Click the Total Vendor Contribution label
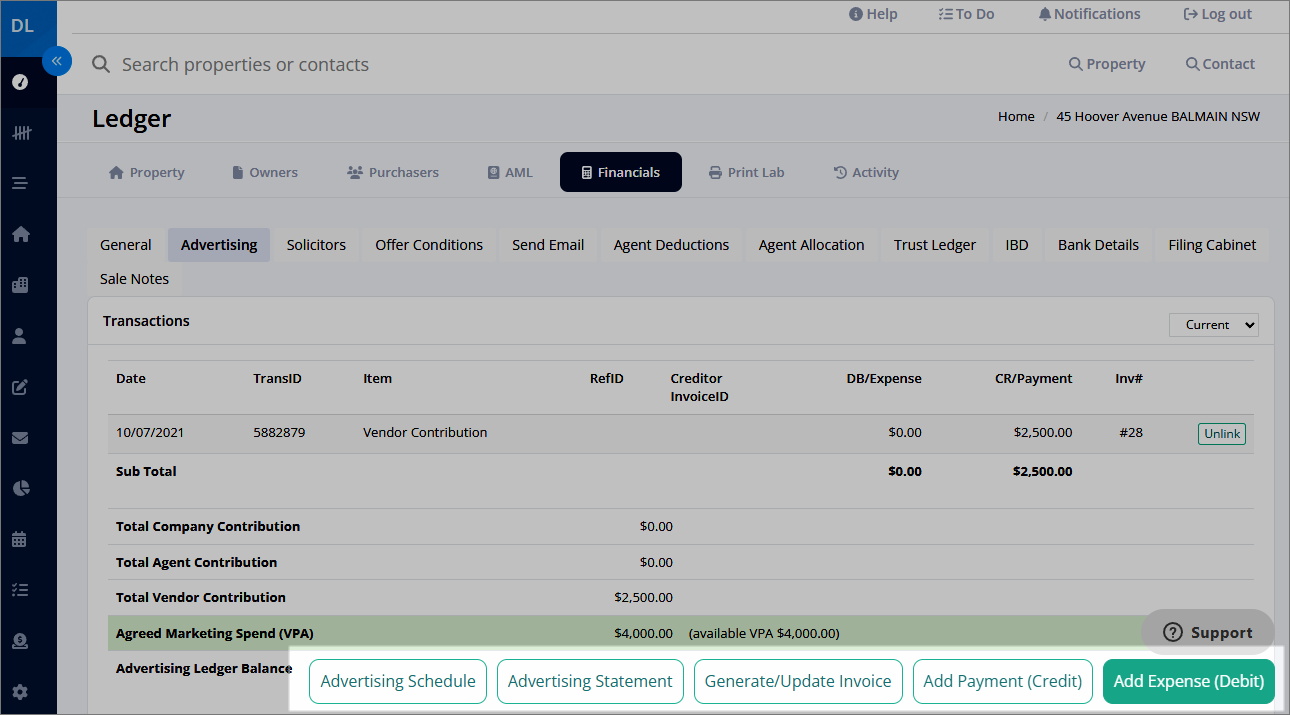The height and width of the screenshot is (715, 1290). (x=201, y=597)
